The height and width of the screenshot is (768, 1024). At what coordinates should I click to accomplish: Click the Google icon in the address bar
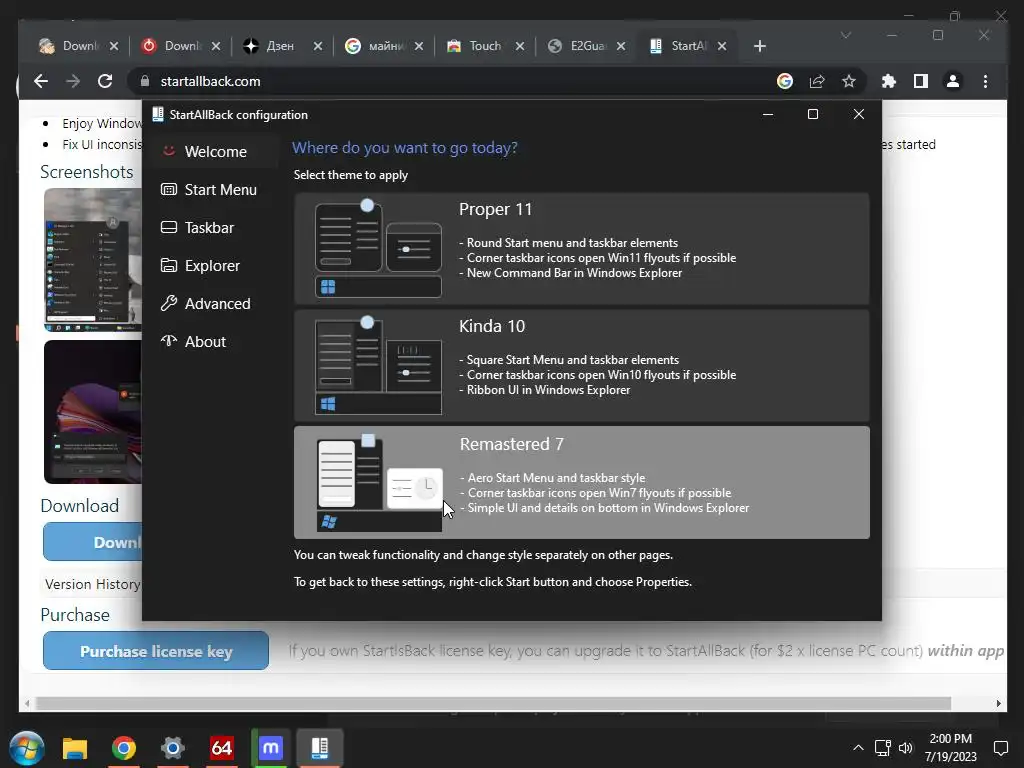coord(785,81)
